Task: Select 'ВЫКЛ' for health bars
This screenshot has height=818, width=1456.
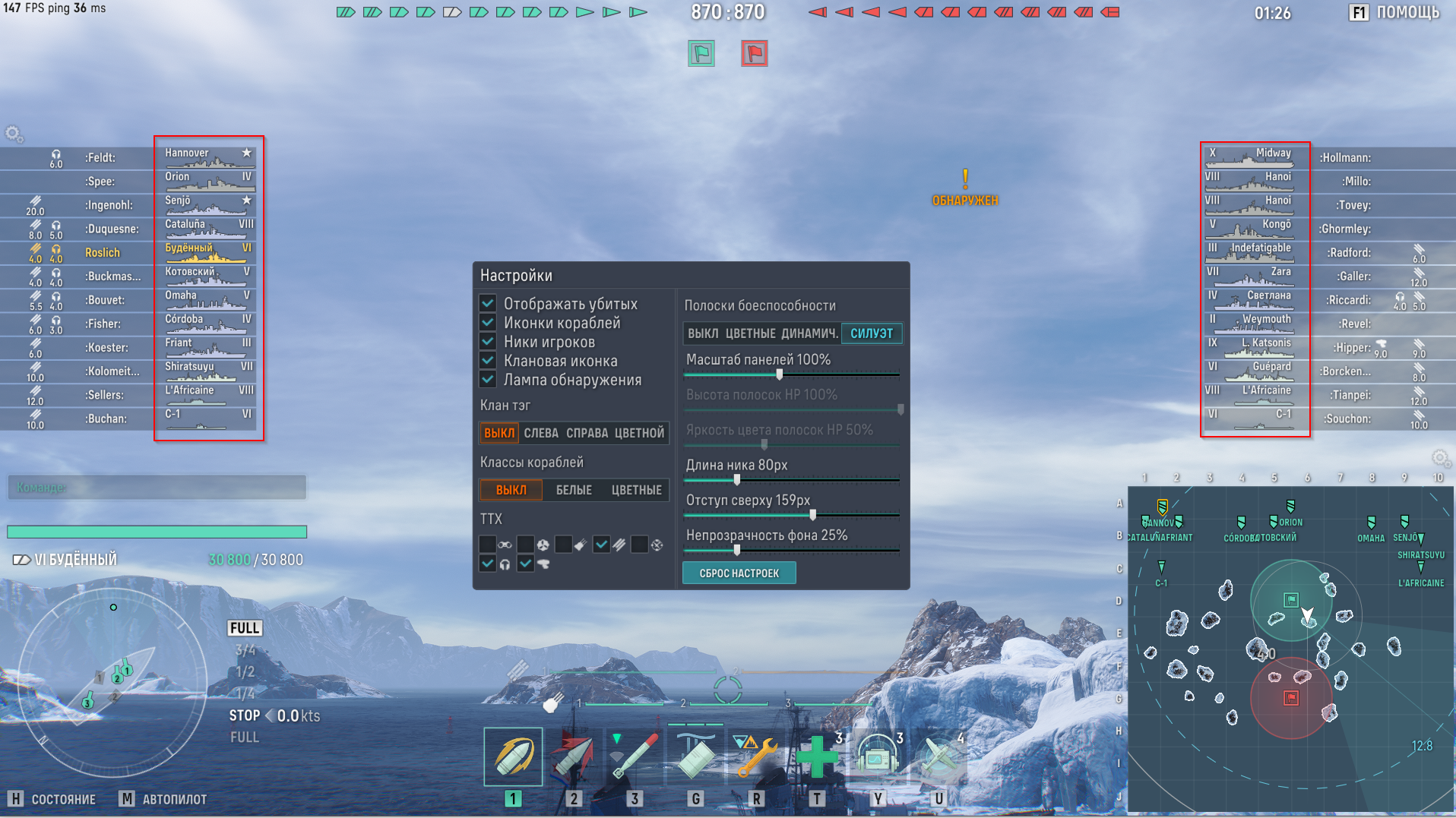Action: (703, 333)
